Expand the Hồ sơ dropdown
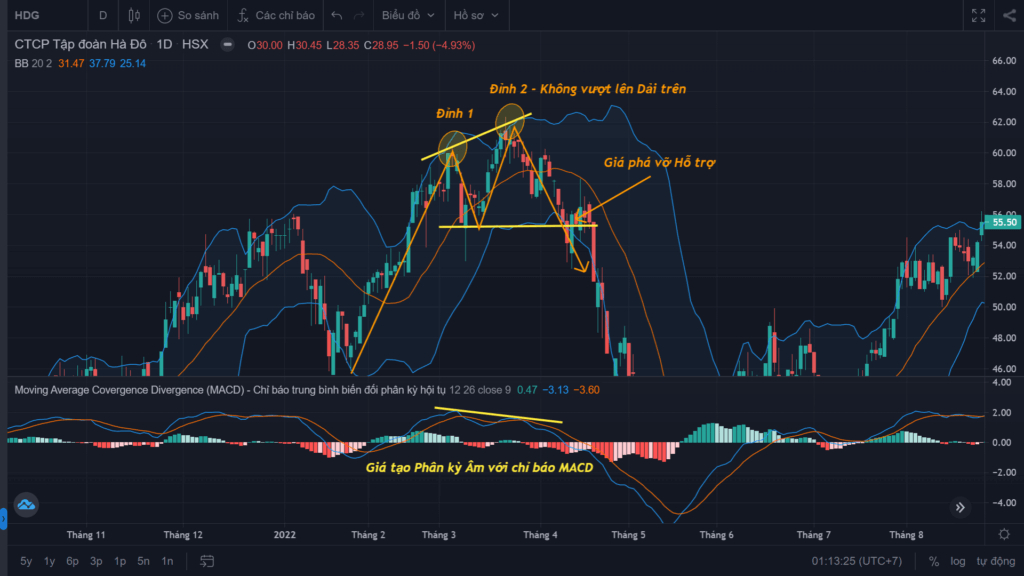The width and height of the screenshot is (1024, 576). 476,15
